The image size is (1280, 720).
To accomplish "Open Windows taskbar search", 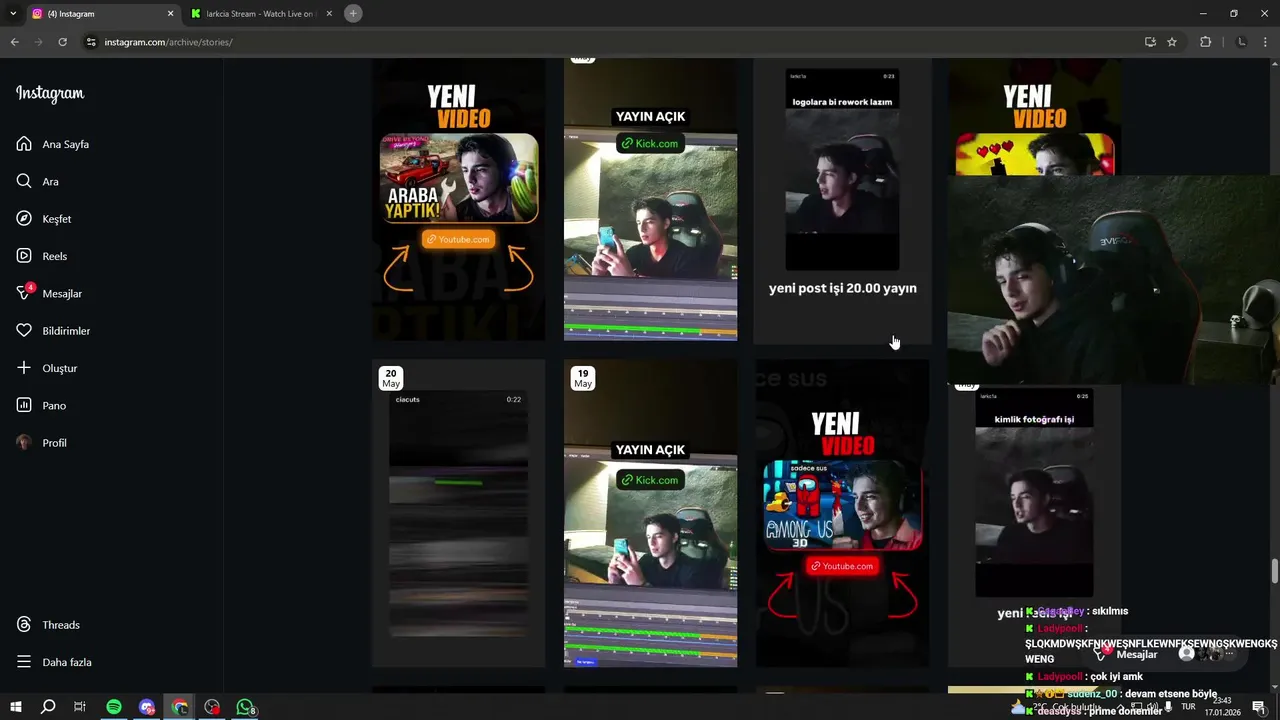I will point(48,707).
